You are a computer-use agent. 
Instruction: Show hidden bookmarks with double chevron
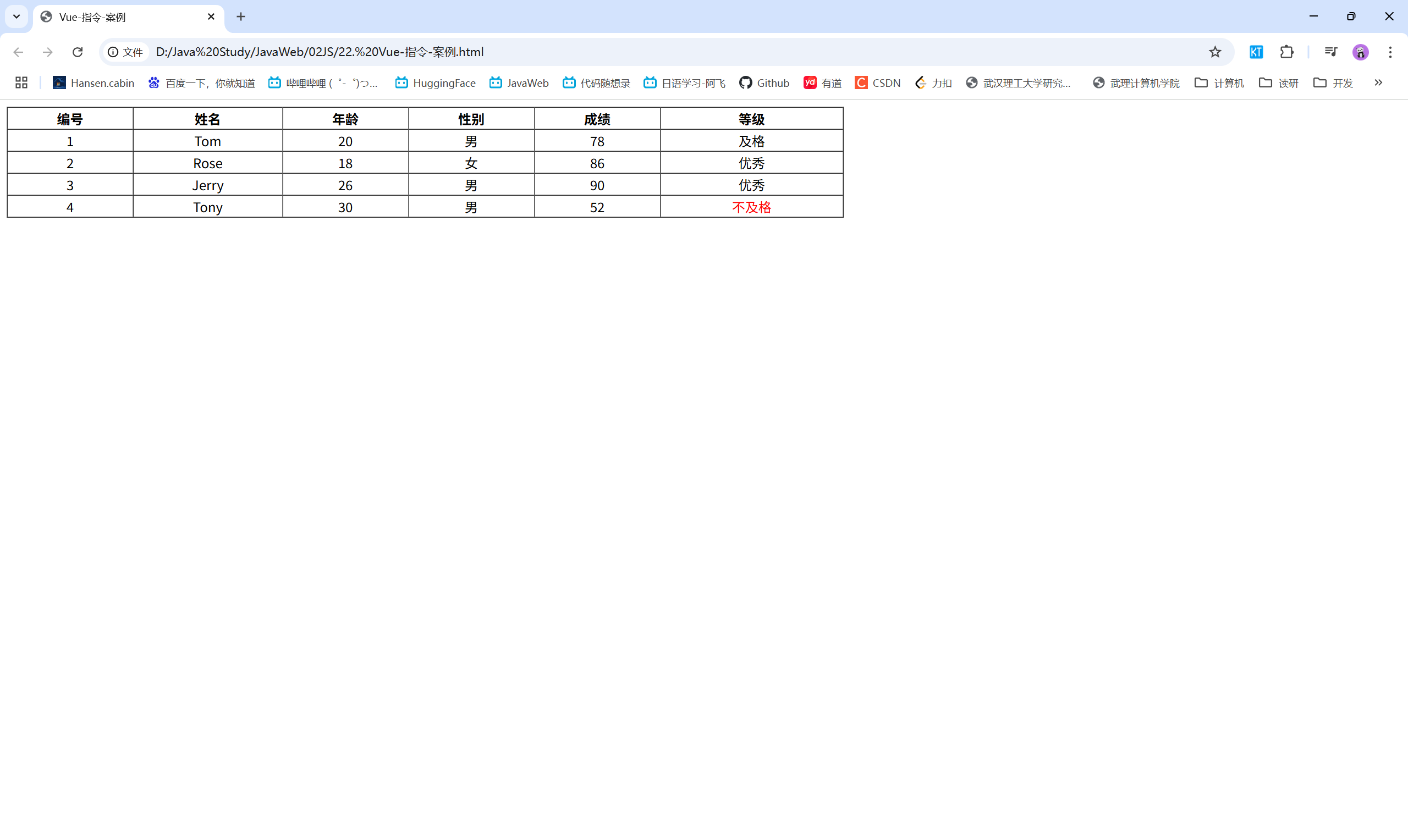pyautogui.click(x=1378, y=82)
